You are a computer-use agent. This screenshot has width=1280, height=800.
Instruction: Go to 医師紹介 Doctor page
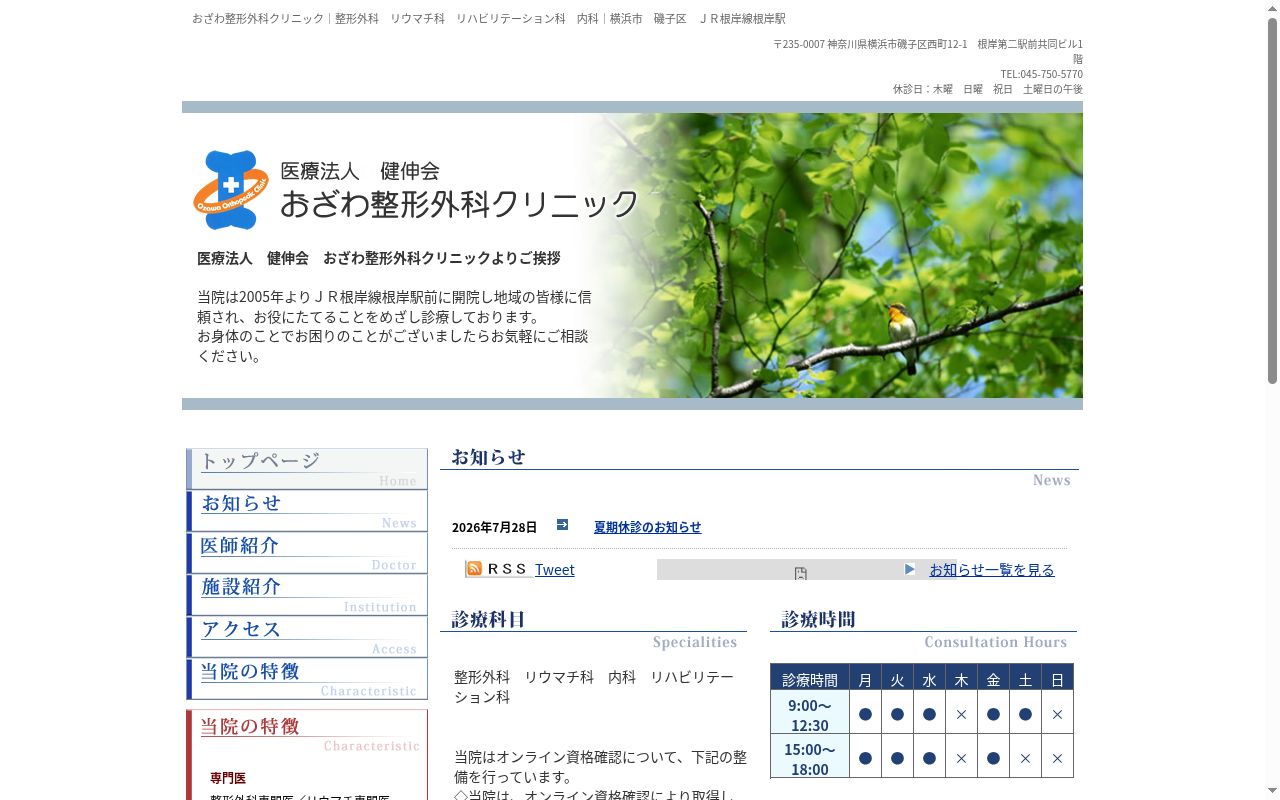(x=307, y=553)
